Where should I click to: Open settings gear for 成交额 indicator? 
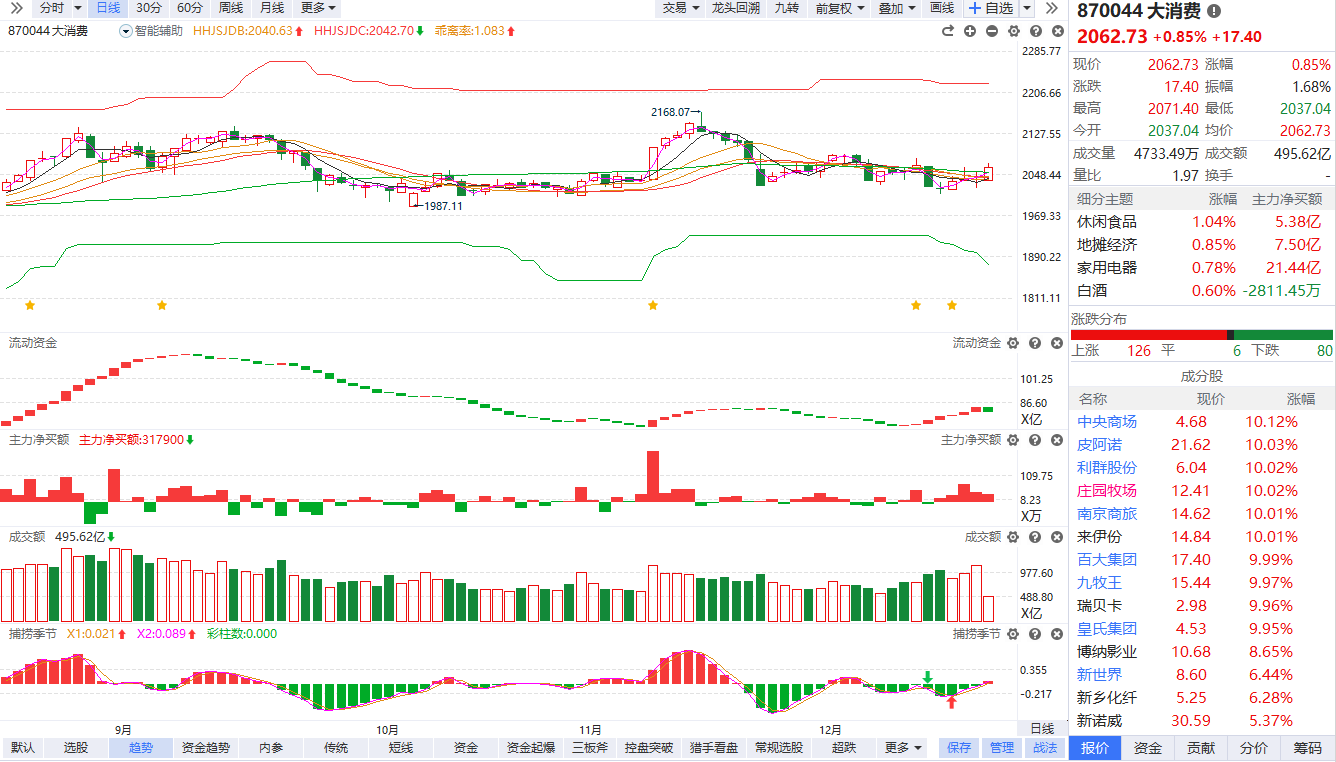[1013, 537]
